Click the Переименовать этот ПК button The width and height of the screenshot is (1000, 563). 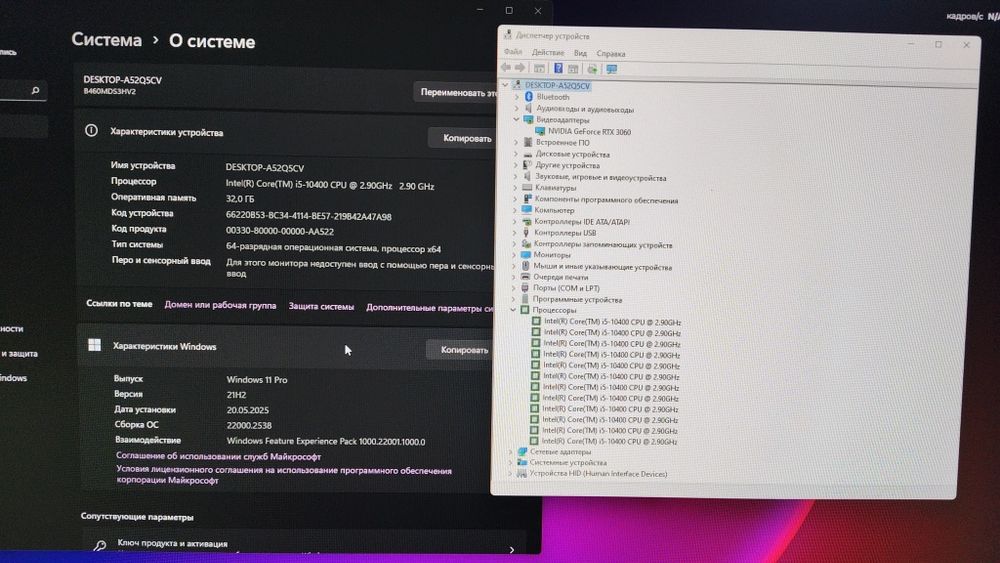(x=456, y=92)
